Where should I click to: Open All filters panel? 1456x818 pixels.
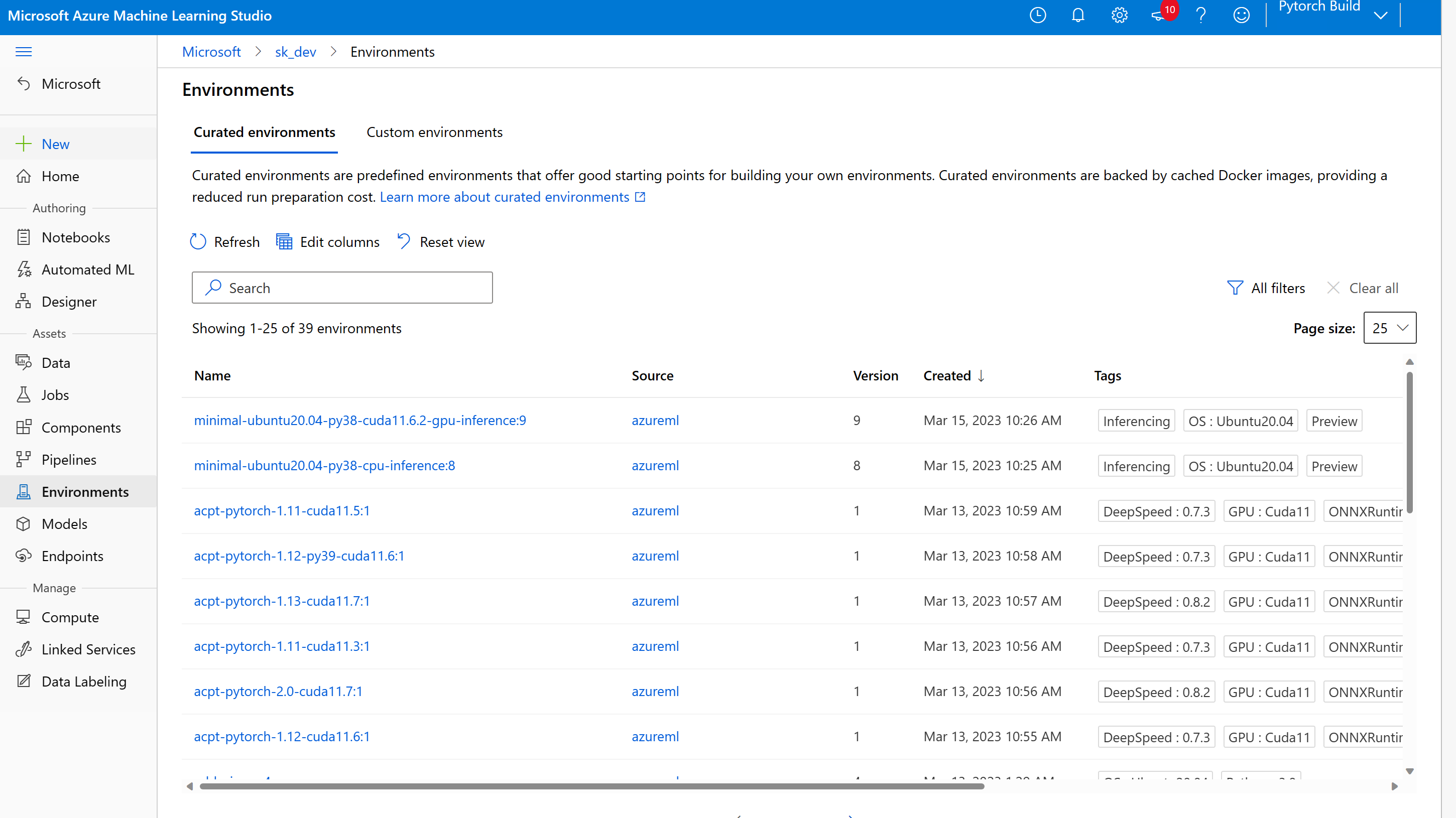click(1267, 288)
